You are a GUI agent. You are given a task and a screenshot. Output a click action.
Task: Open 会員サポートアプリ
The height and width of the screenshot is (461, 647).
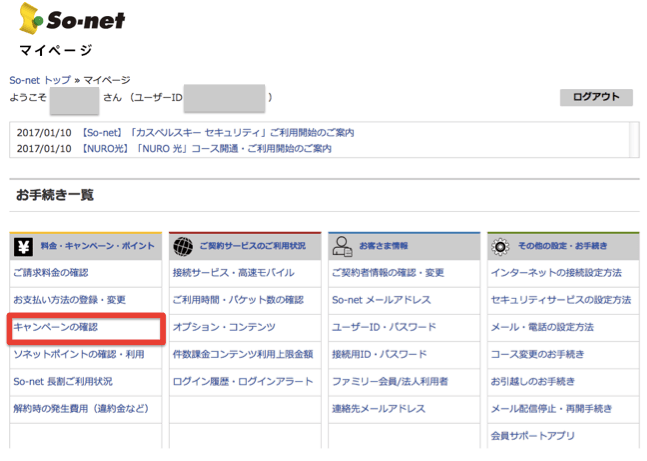click(x=533, y=435)
